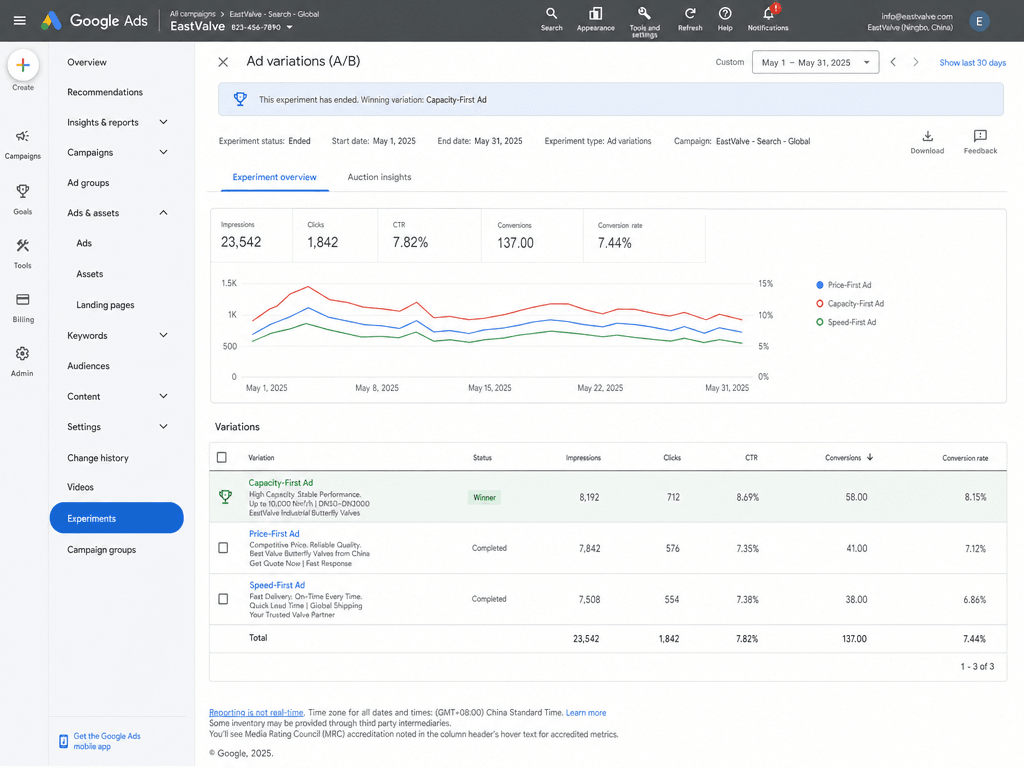Click Show last 30 days link
Viewport: 1024px width, 768px height.
[972, 63]
